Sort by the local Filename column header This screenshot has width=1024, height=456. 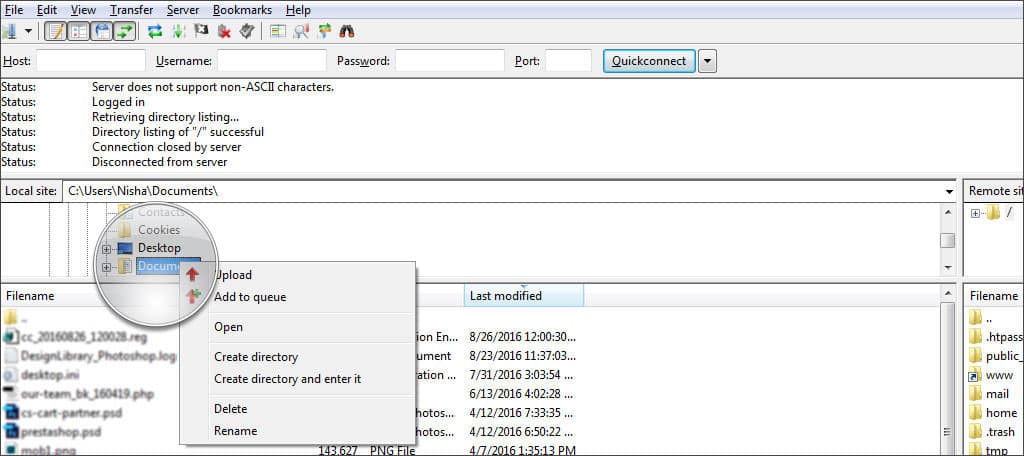coord(30,296)
